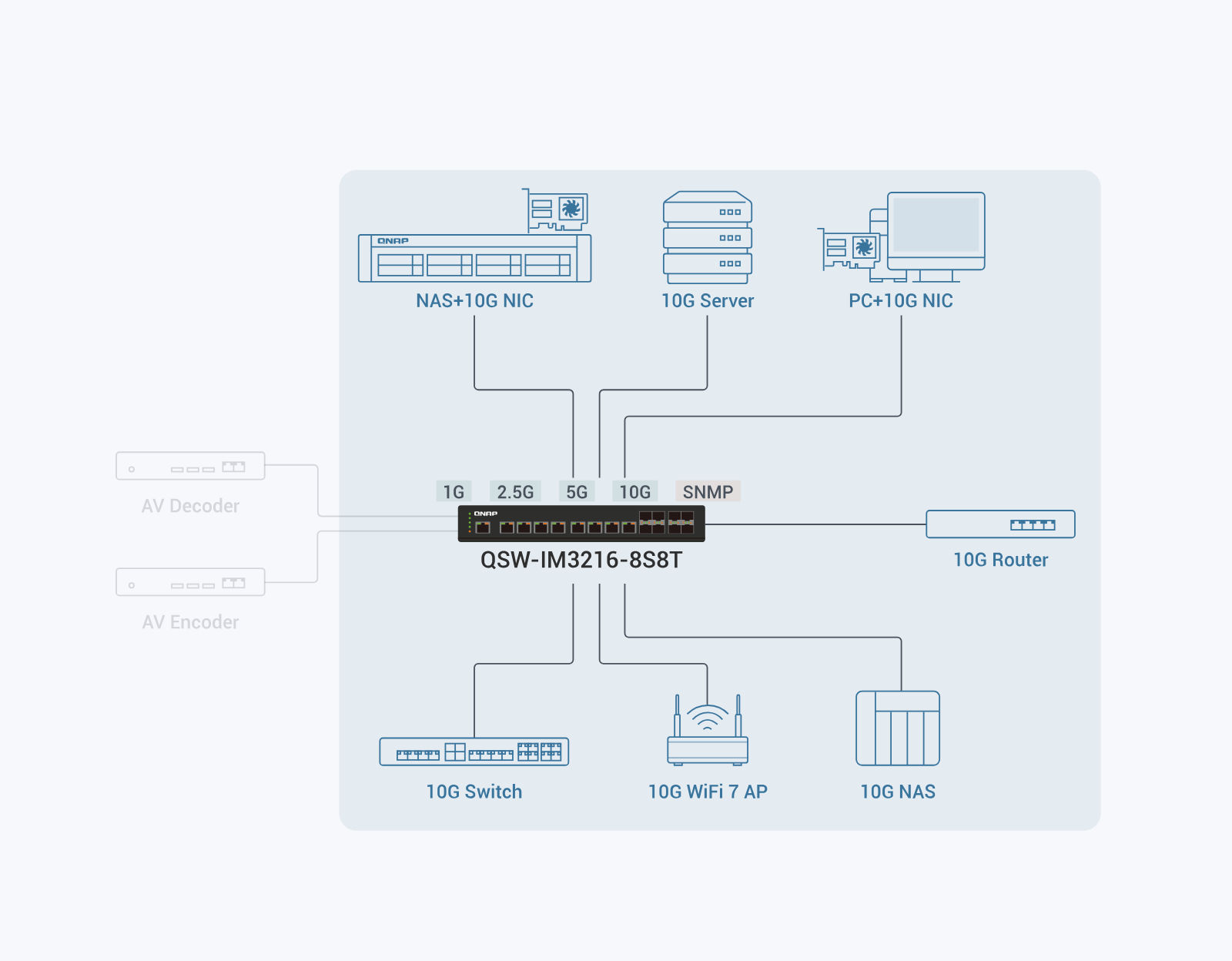Select the 1G speed tag

click(454, 491)
